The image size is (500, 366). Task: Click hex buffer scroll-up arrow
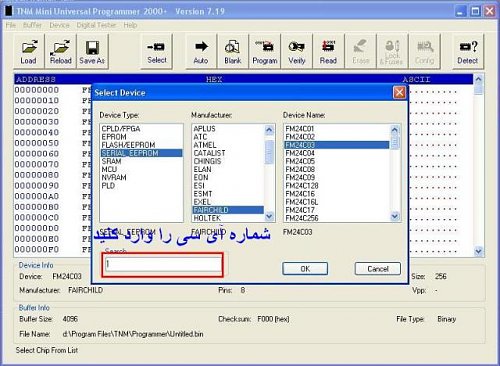coord(478,79)
